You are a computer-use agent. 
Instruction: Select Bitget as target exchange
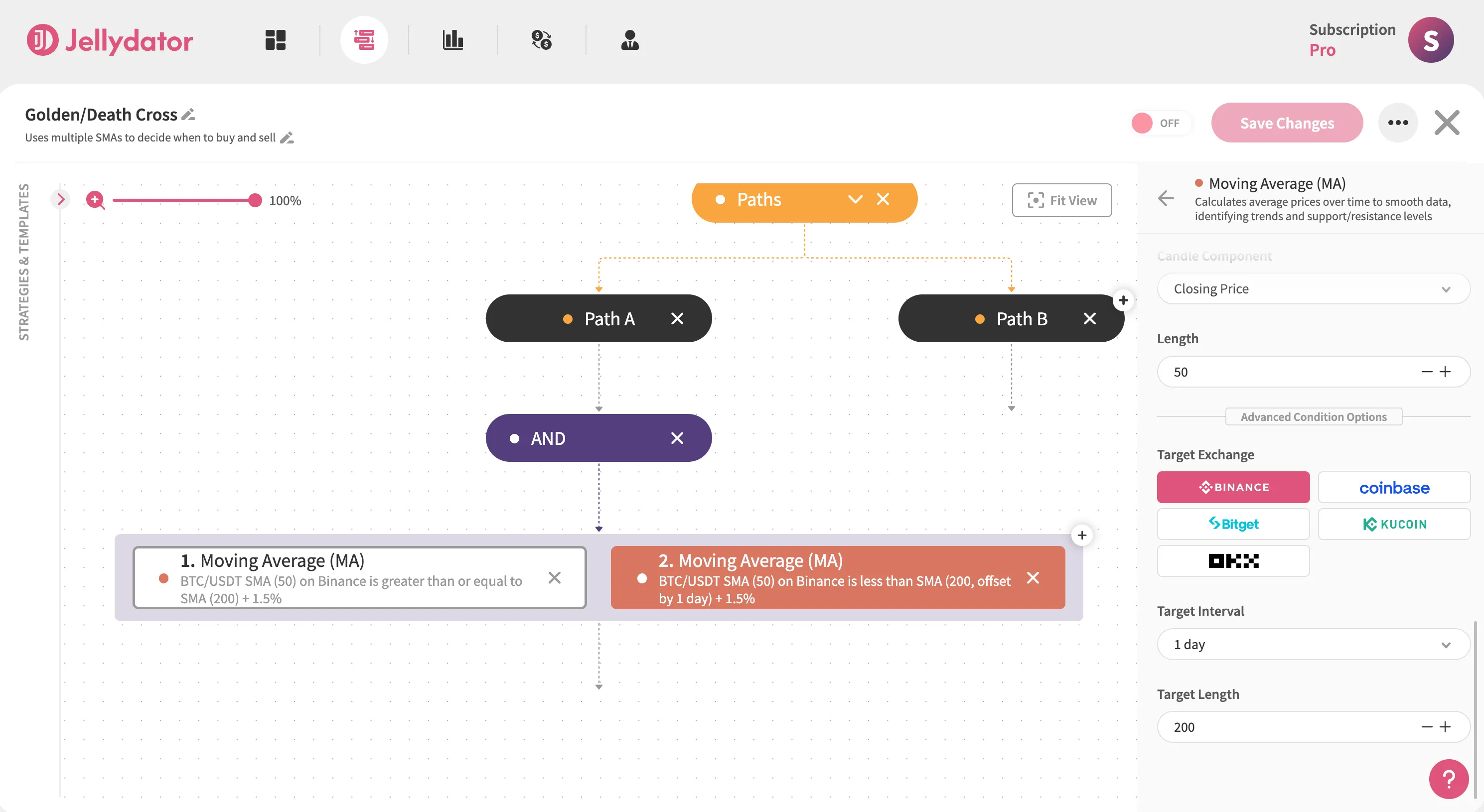(1233, 524)
